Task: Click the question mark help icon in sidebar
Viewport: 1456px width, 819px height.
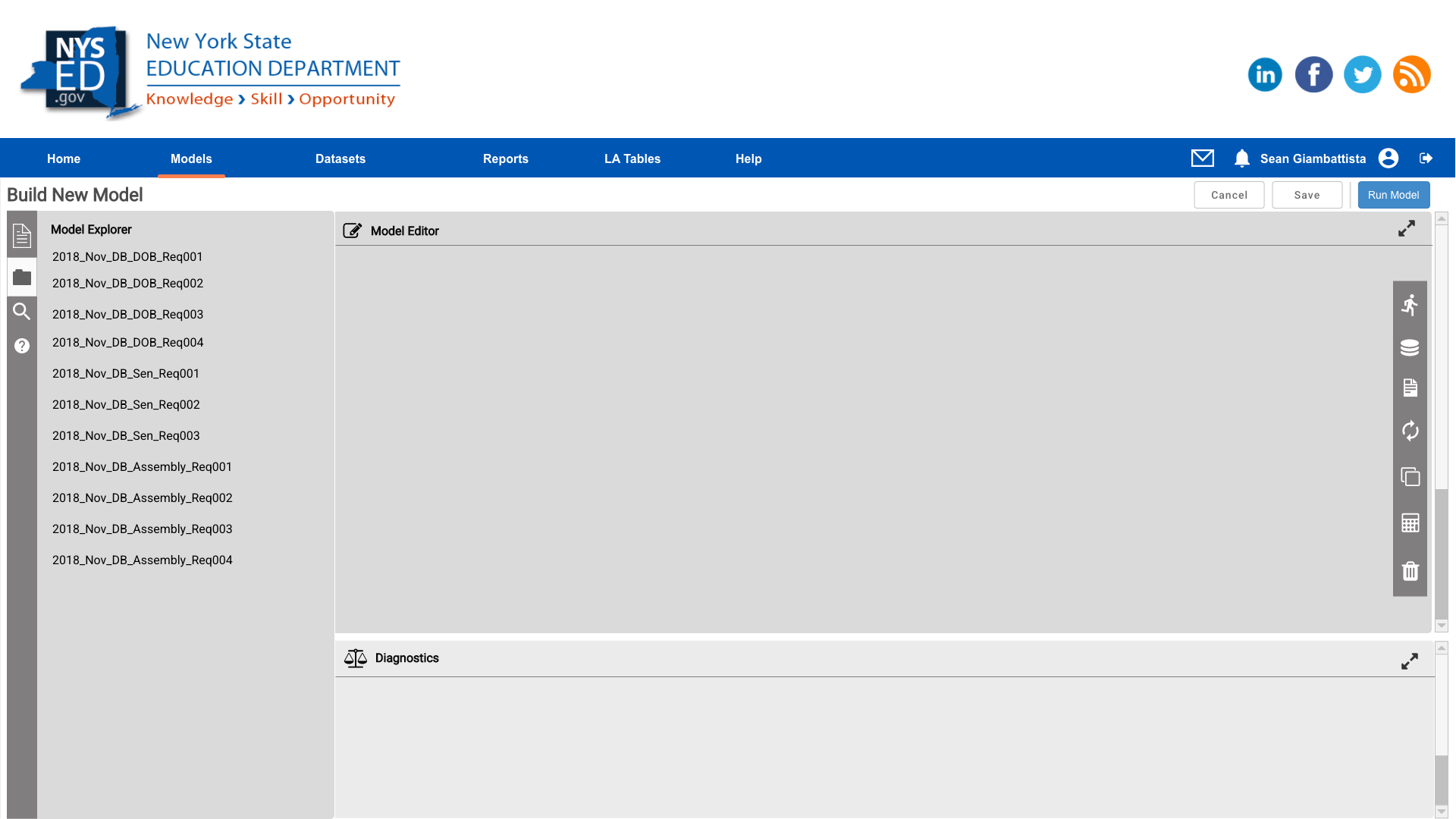Action: (x=22, y=346)
